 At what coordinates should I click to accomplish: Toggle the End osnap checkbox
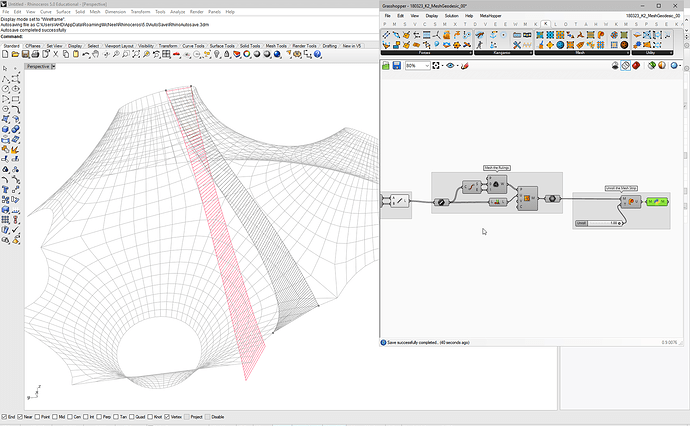5,417
